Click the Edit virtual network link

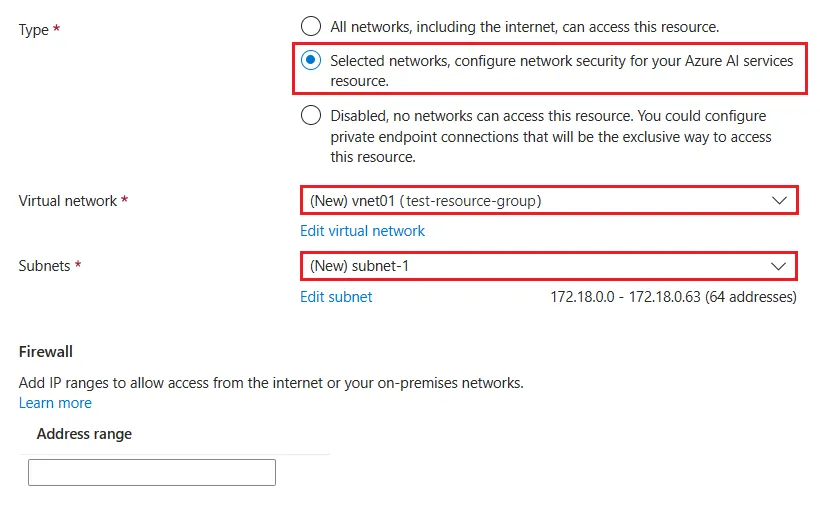362,231
